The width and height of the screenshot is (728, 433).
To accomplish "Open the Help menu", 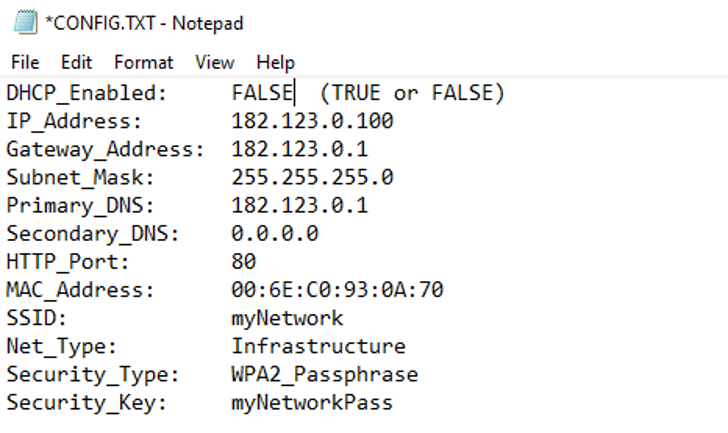I will coord(275,62).
